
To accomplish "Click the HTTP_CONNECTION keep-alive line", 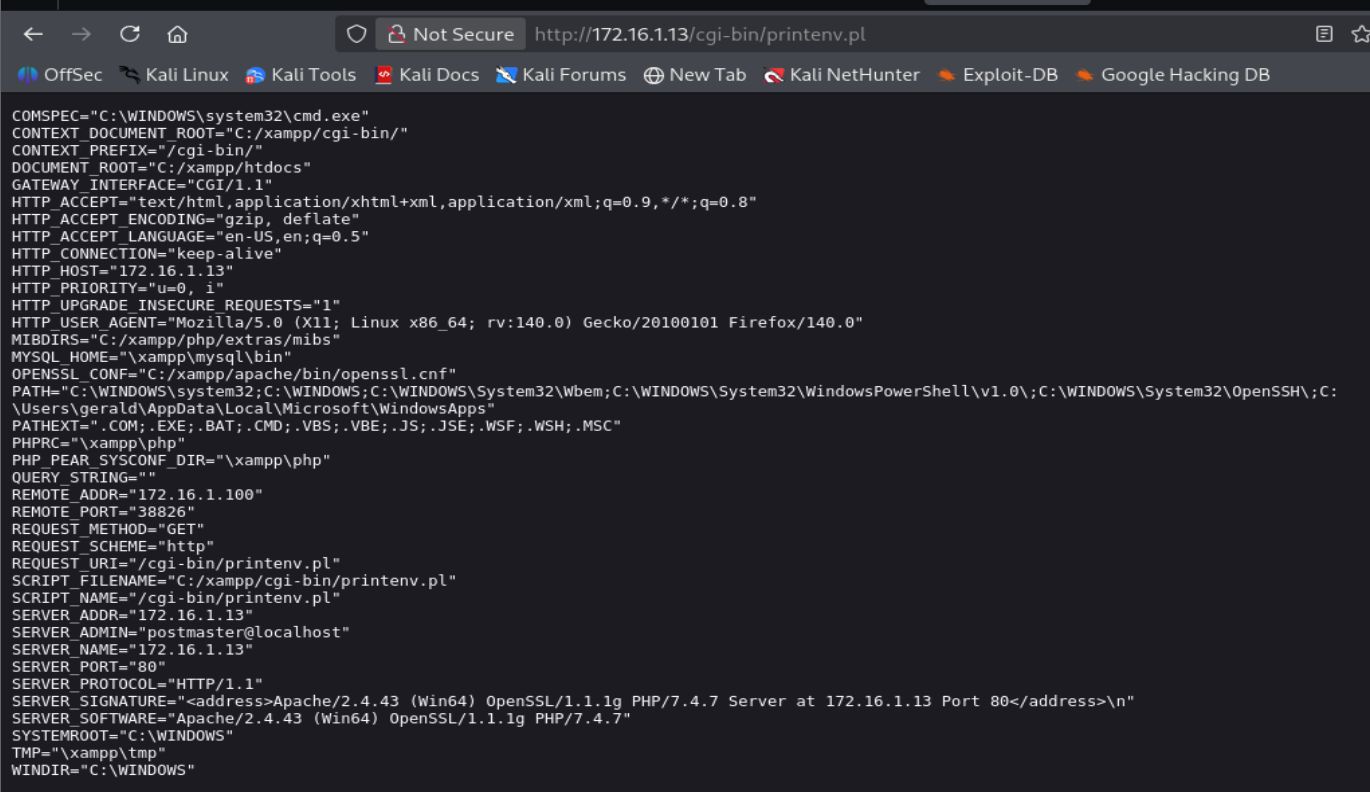I will point(147,253).
